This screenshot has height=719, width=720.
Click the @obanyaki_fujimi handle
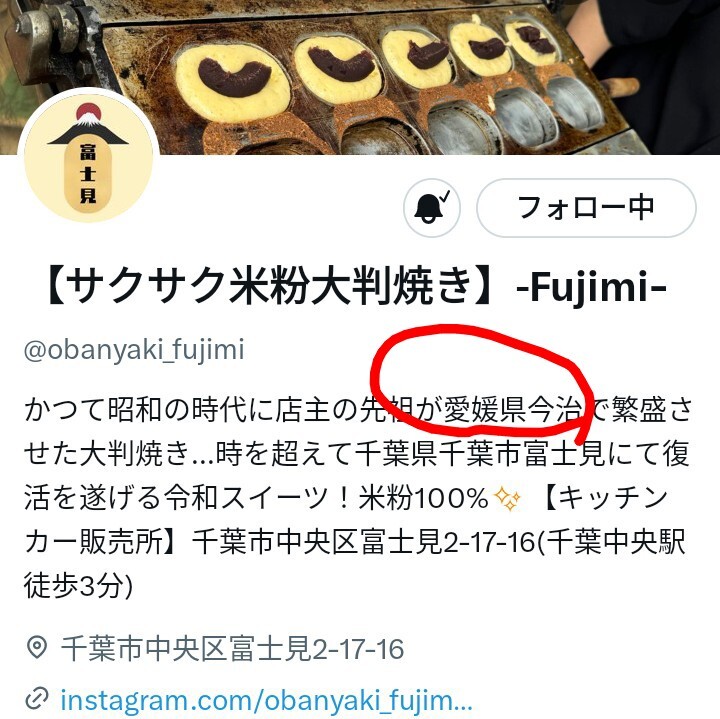coord(134,350)
